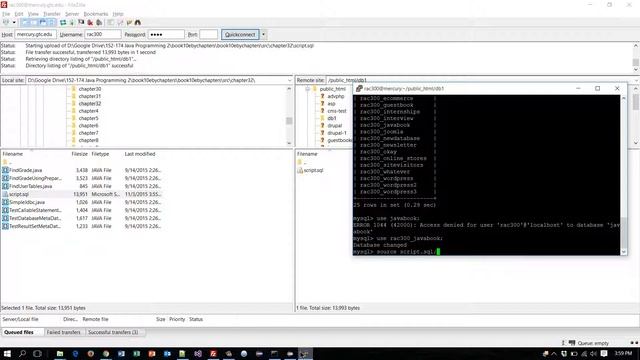The image size is (640, 360).
Task: Click the Host input field
Action: pyautogui.click(x=36, y=35)
